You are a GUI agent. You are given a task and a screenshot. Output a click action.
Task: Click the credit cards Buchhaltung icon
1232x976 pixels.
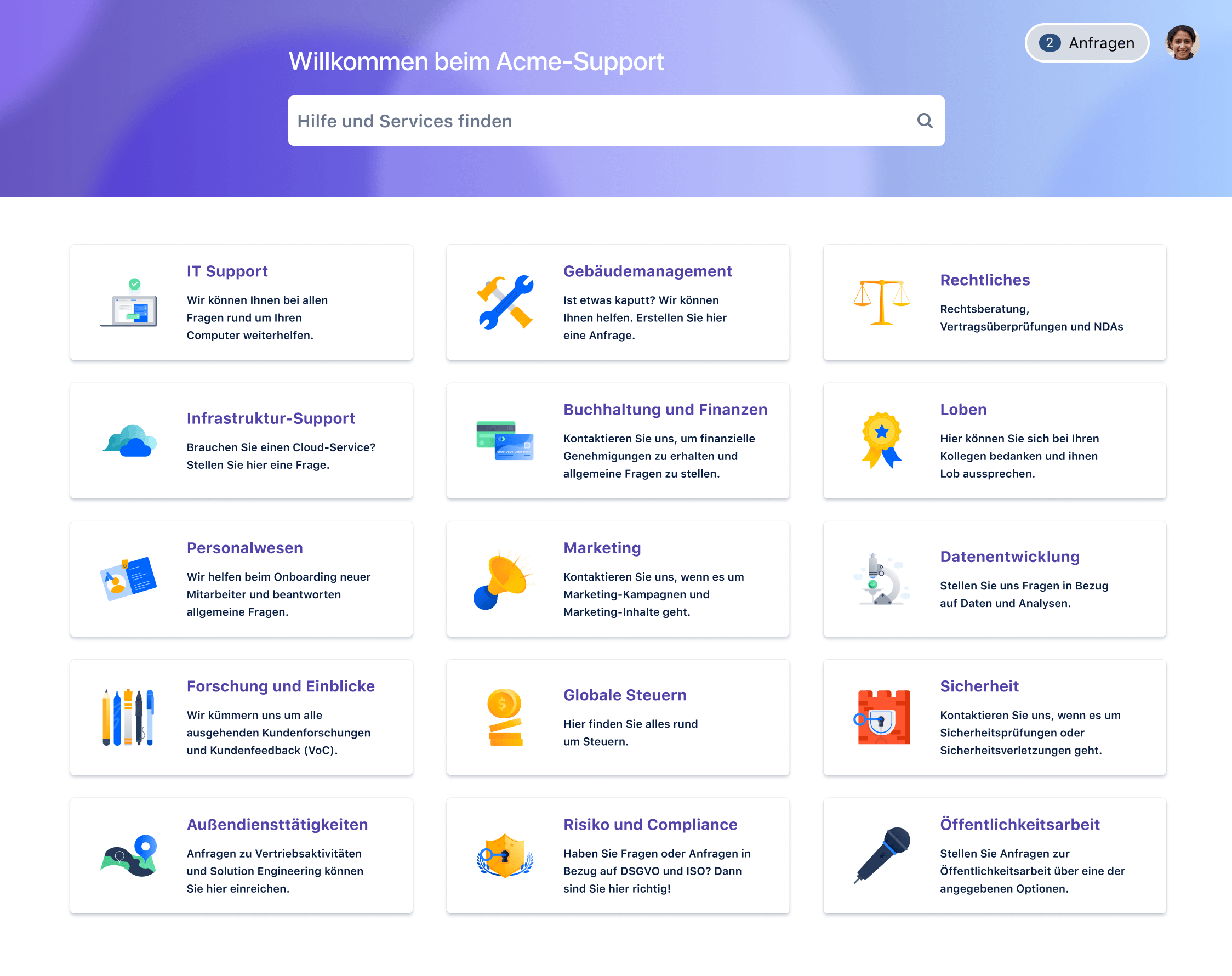coord(505,441)
